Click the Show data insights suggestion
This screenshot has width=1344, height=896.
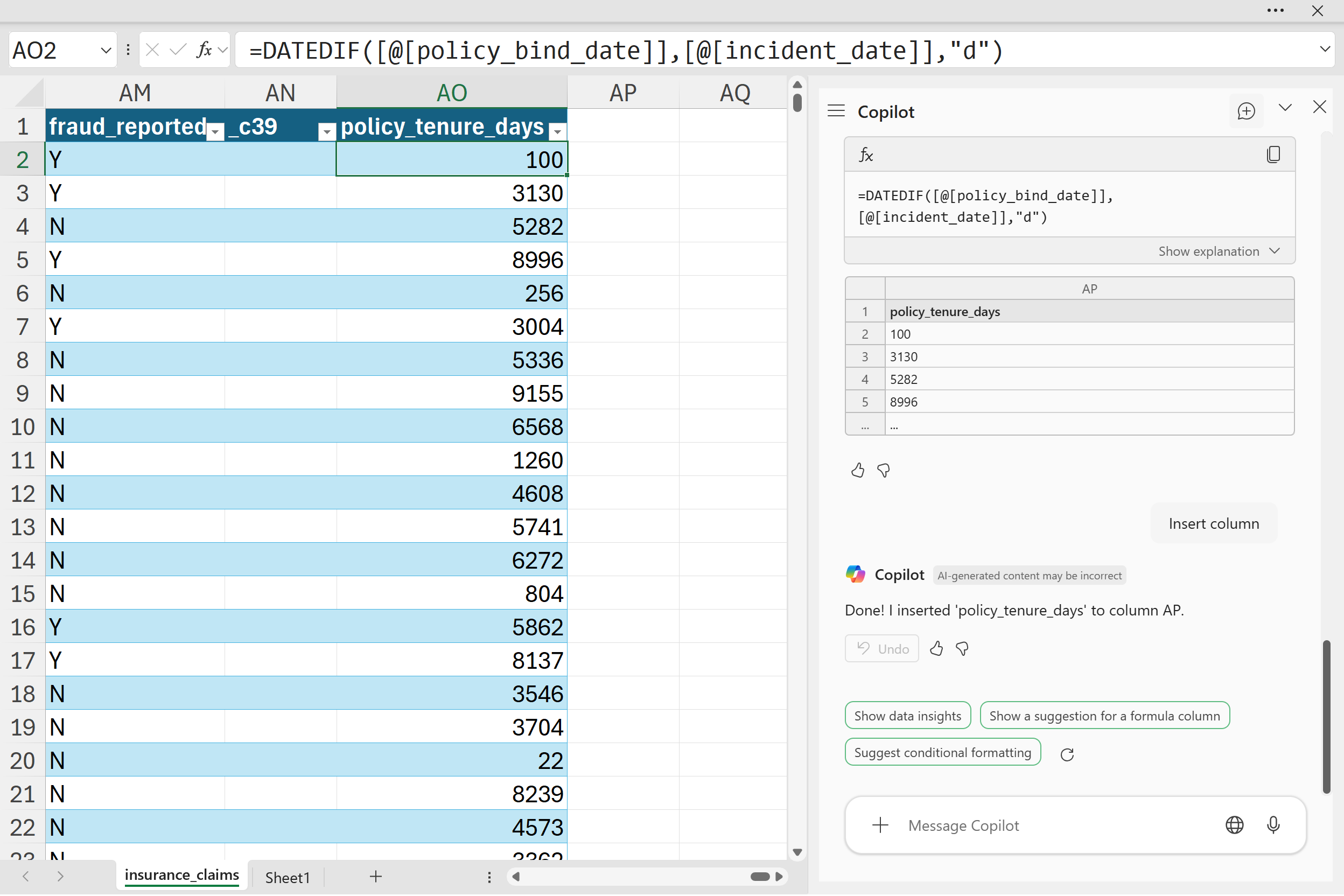pos(907,716)
